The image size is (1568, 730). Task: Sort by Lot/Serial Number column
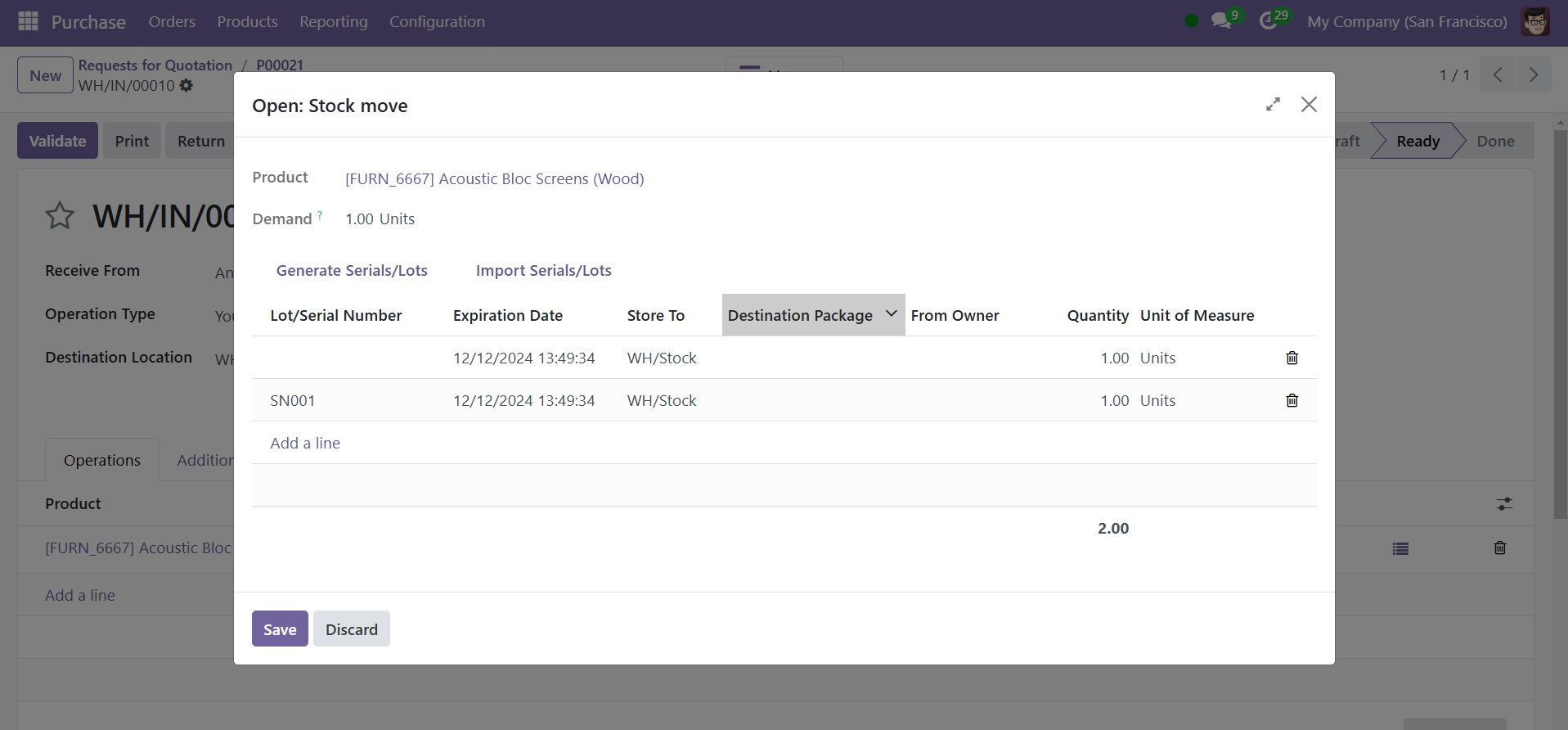(x=336, y=315)
